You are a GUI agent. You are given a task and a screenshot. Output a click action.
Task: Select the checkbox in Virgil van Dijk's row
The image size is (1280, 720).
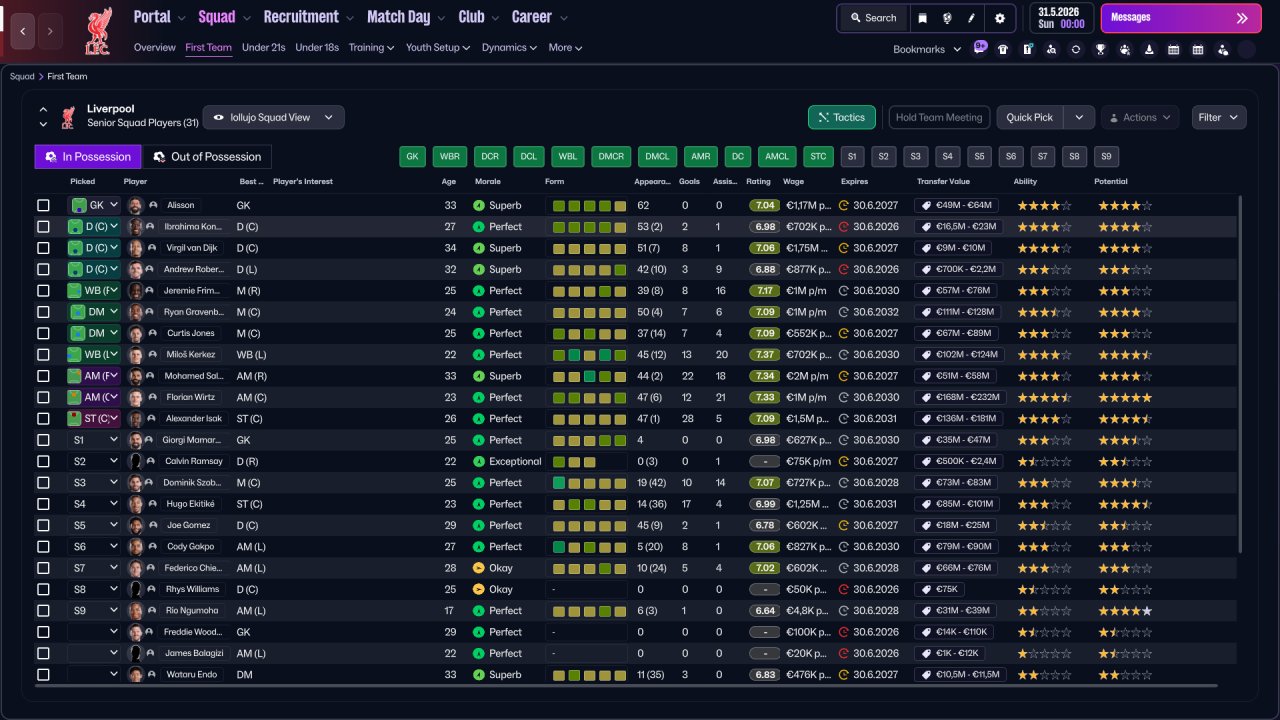click(x=43, y=248)
